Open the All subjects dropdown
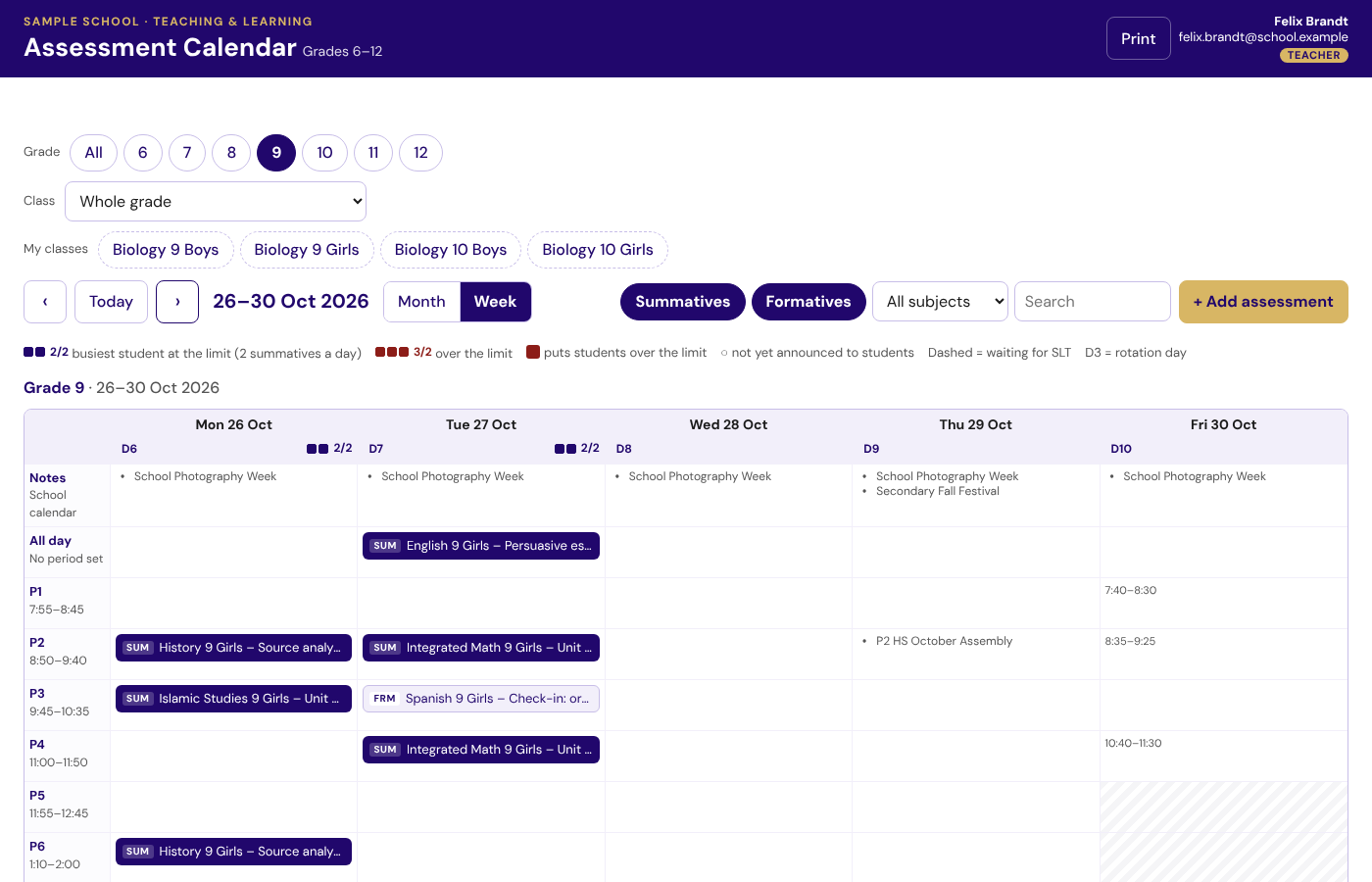The height and width of the screenshot is (882, 1372). (x=941, y=302)
